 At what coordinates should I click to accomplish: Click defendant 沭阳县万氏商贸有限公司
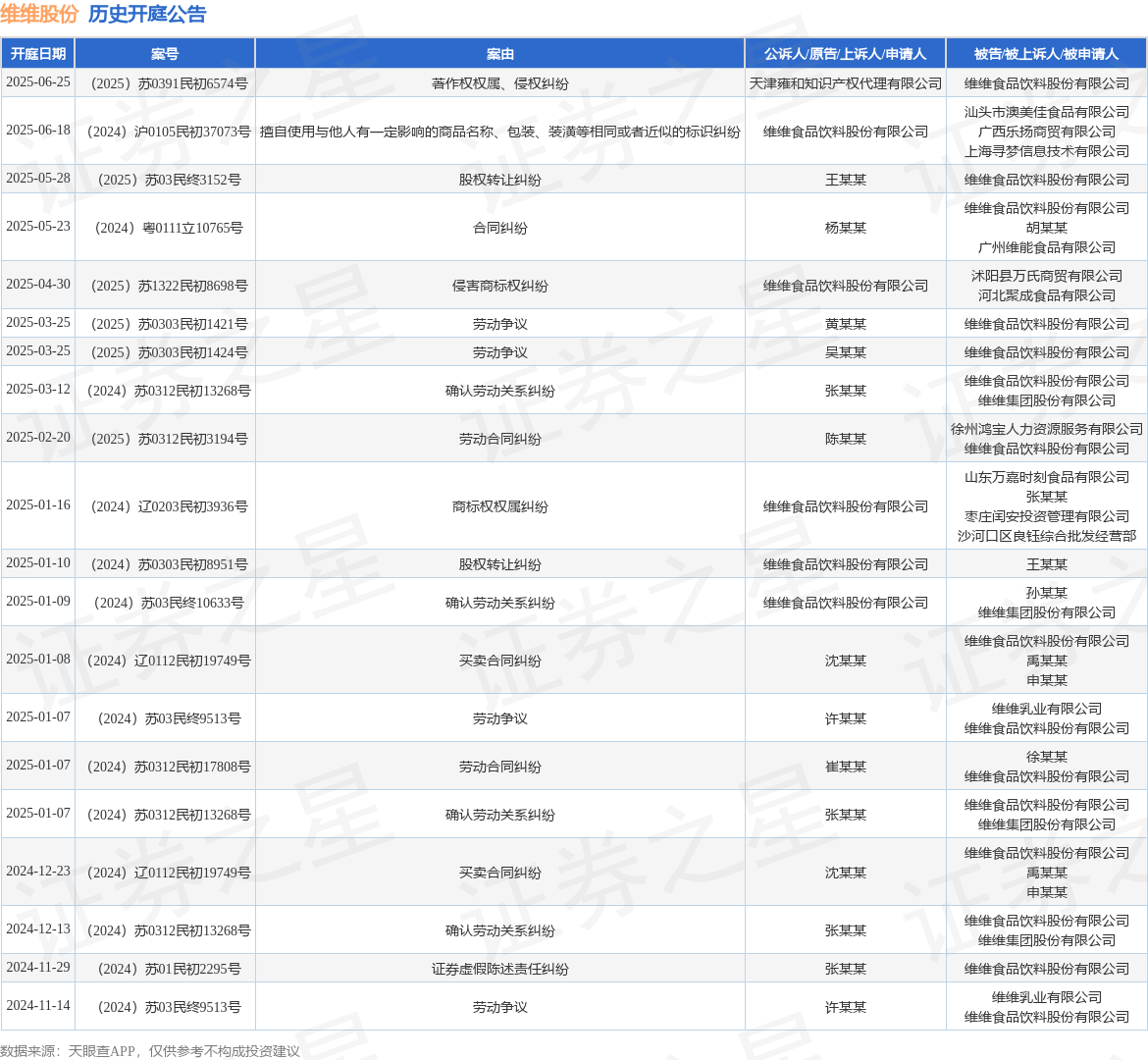click(x=1046, y=276)
